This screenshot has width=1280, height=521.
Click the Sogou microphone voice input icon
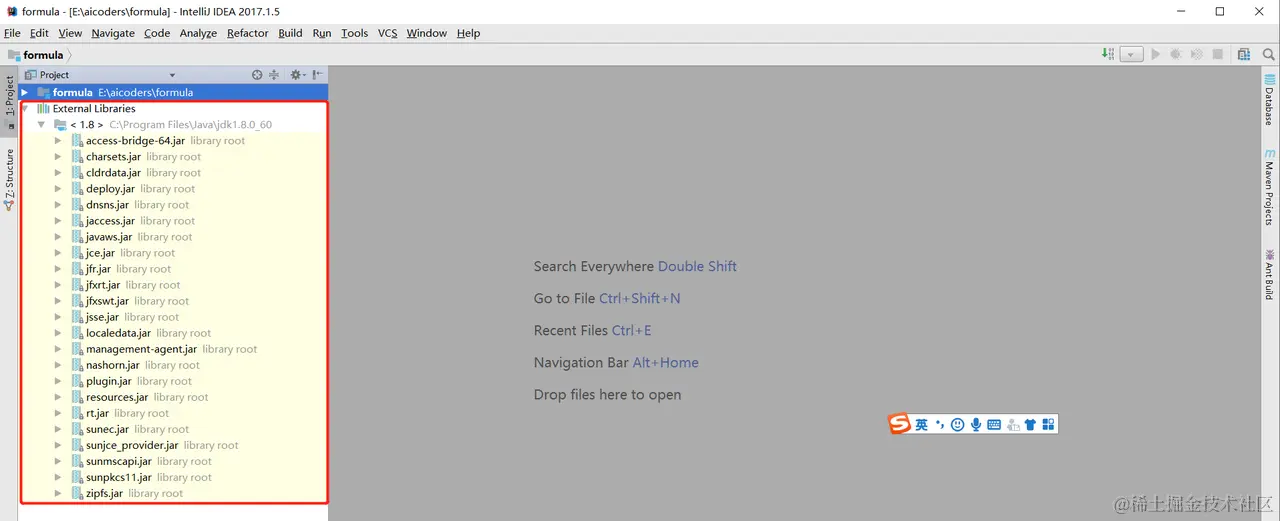tap(976, 425)
